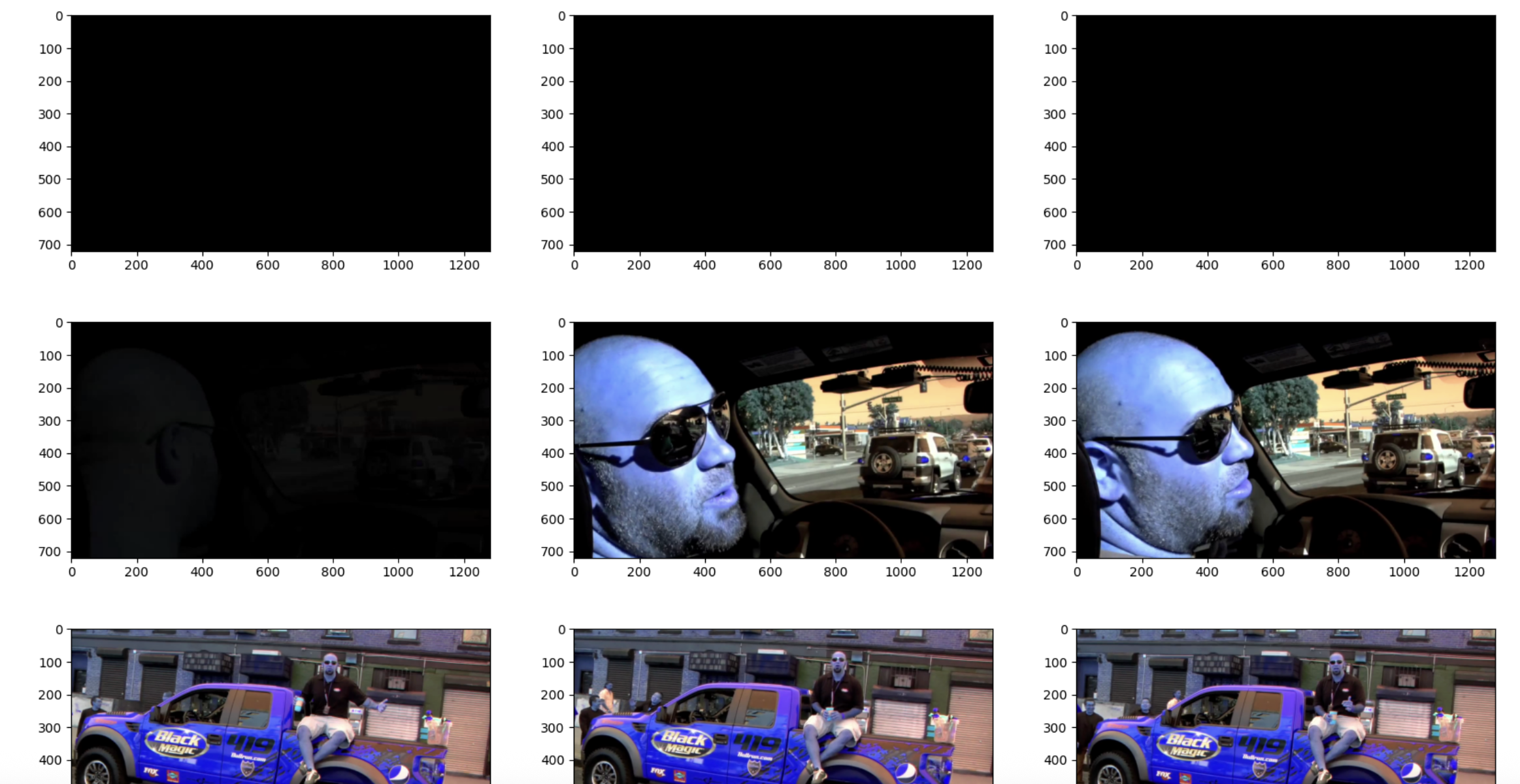The height and width of the screenshot is (784, 1520).
Task: Click Black Magic logo on bottom-left truck
Action: pos(178,743)
